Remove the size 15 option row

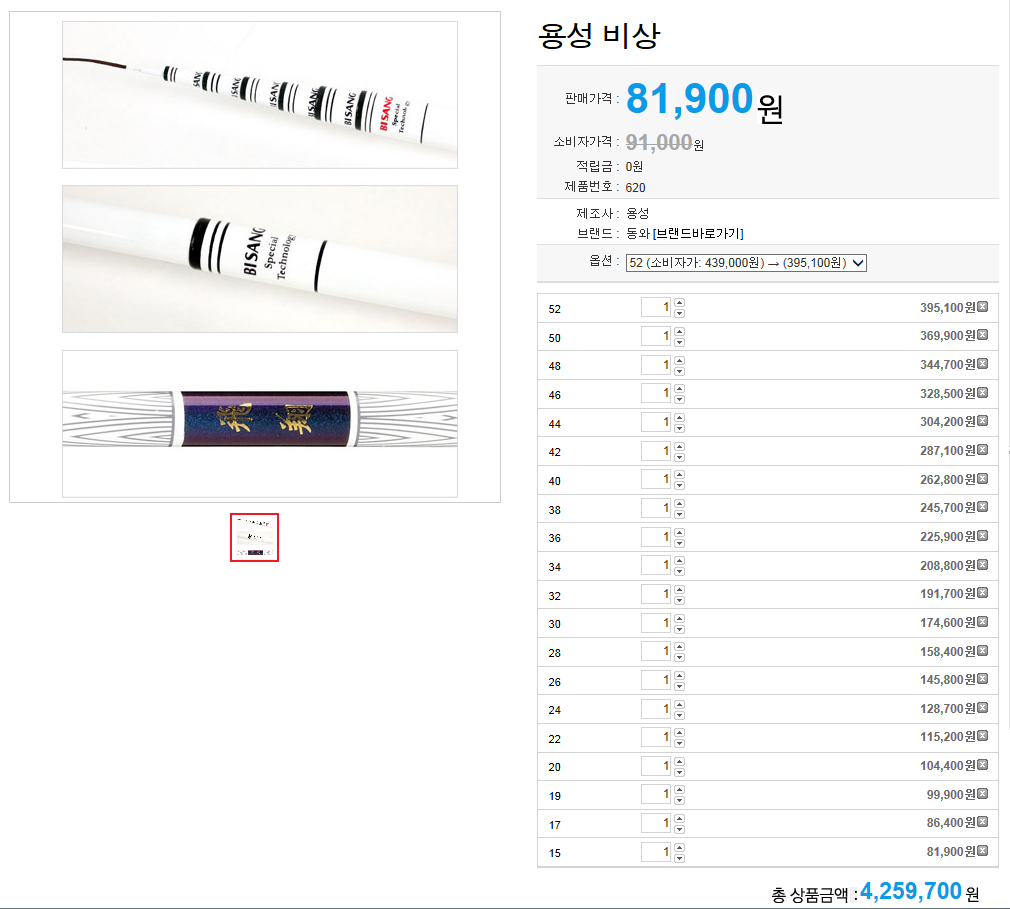tap(982, 851)
